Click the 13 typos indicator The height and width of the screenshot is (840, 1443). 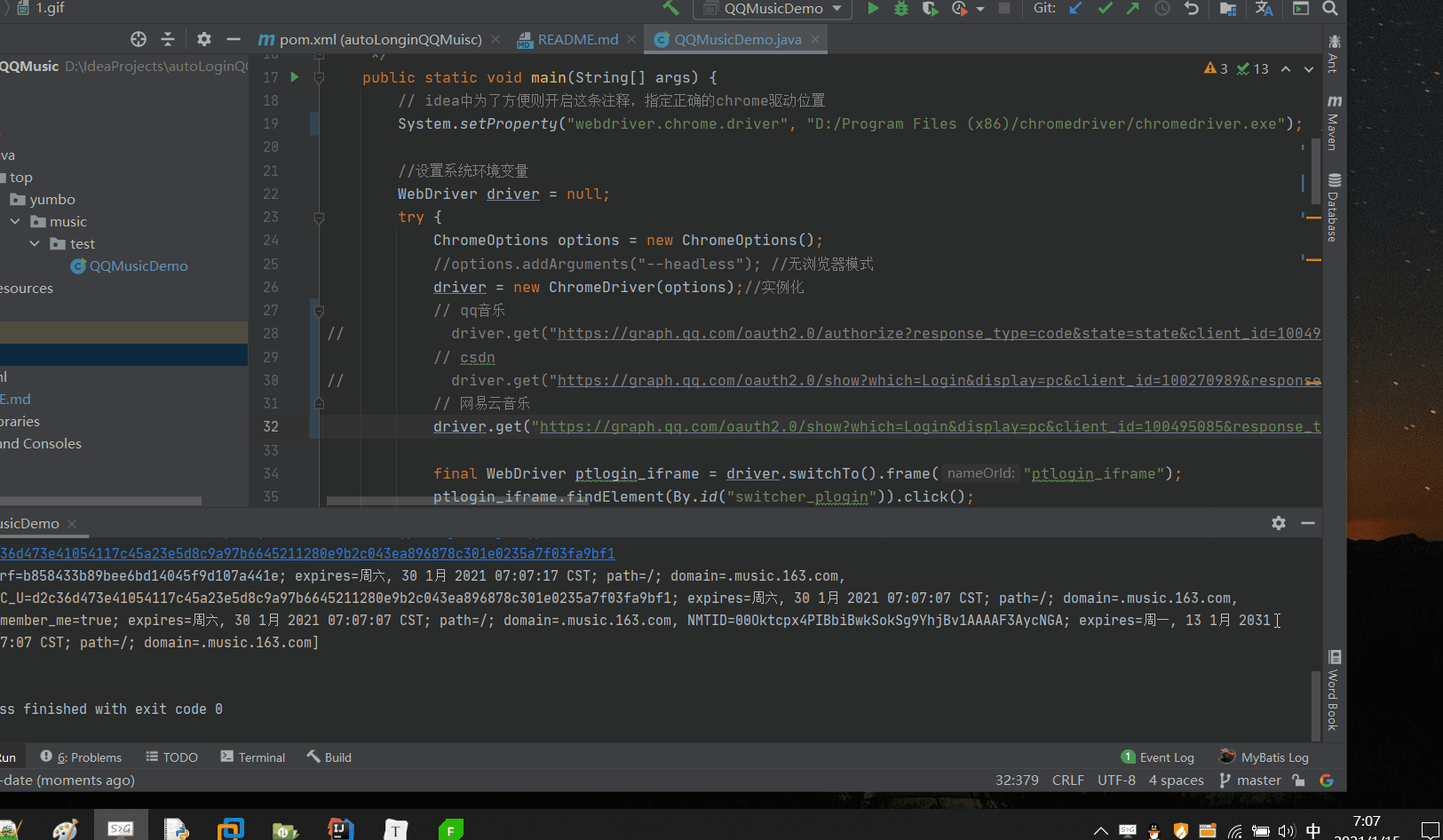(x=1253, y=68)
